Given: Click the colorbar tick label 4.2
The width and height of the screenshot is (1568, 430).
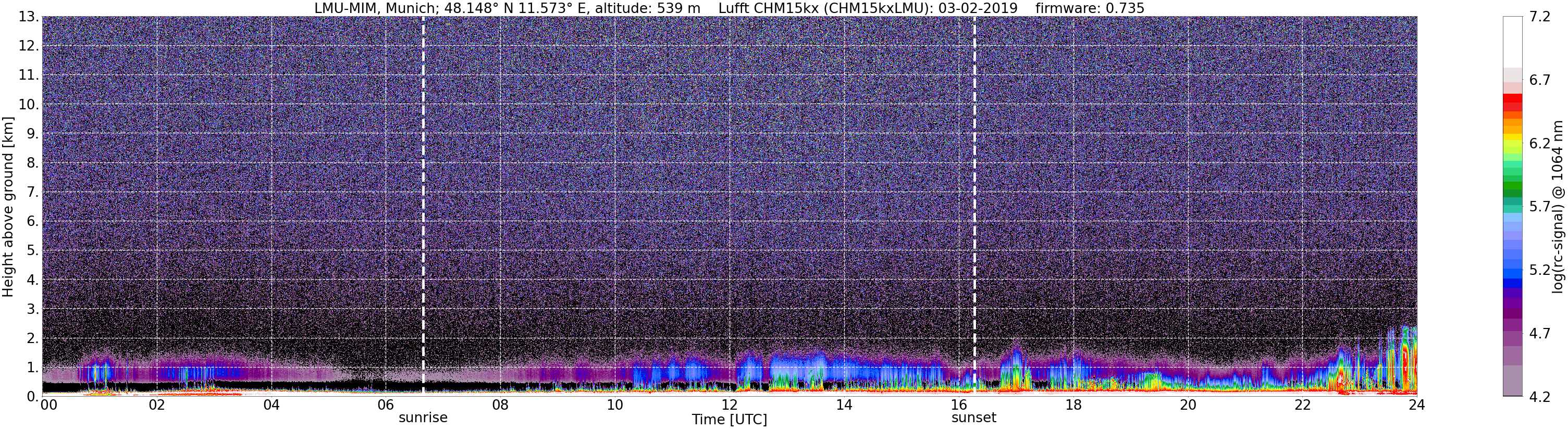Looking at the screenshot, I should pos(1540,397).
